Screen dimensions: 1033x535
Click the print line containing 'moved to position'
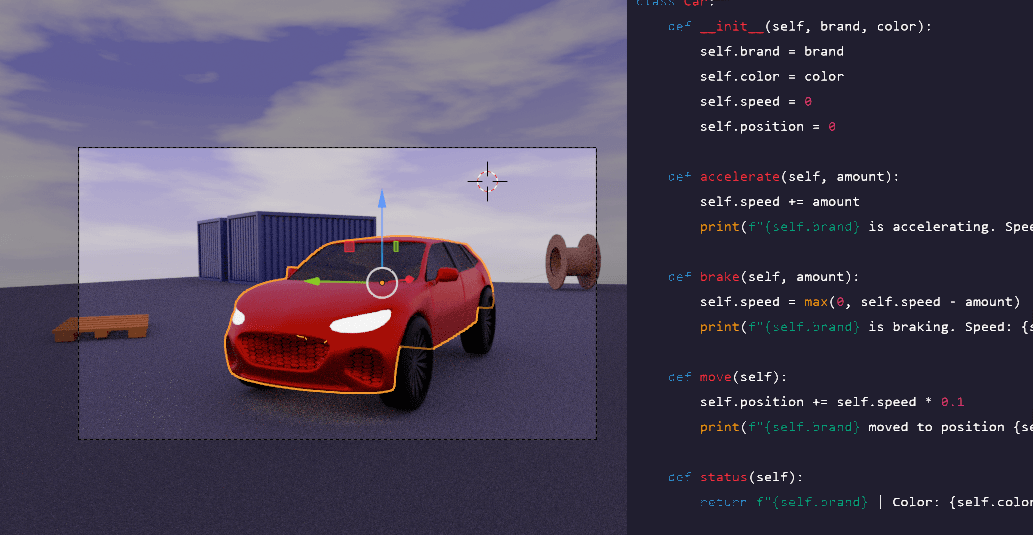click(x=866, y=427)
